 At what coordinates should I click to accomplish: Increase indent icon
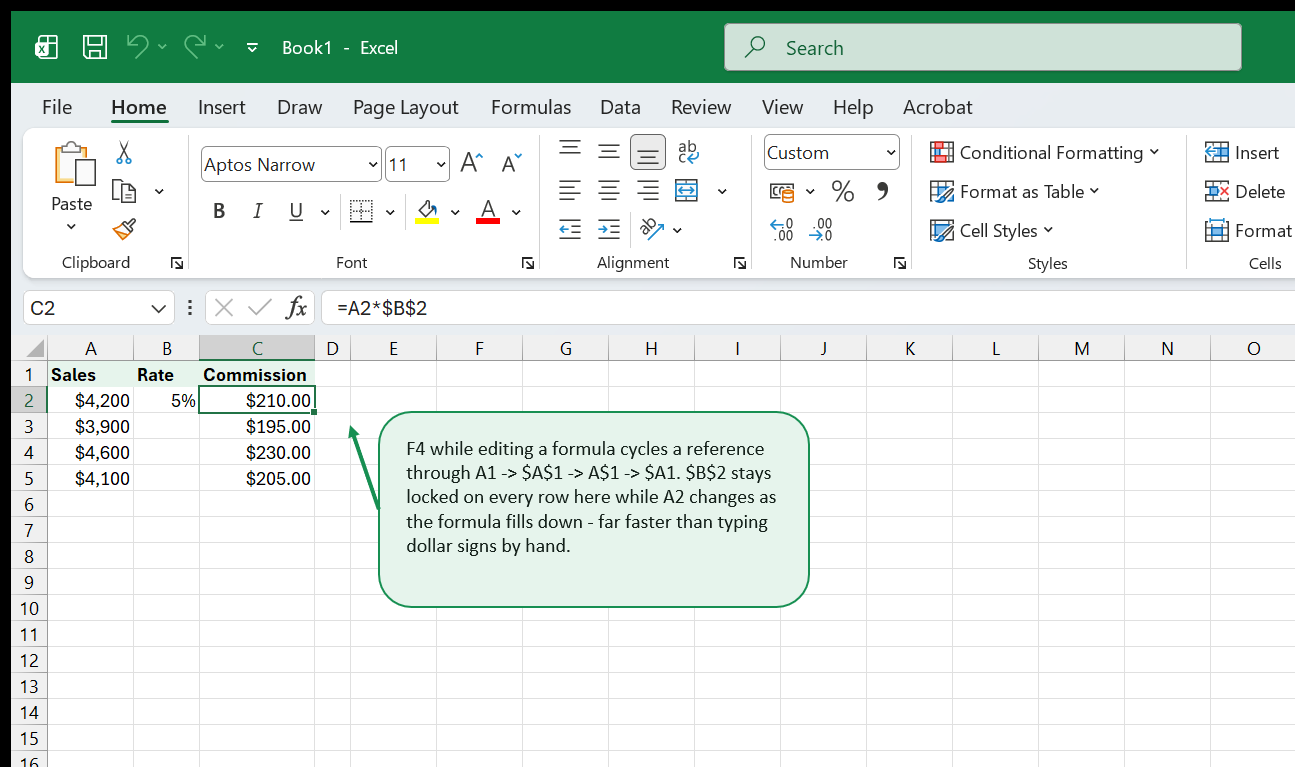[x=609, y=230]
